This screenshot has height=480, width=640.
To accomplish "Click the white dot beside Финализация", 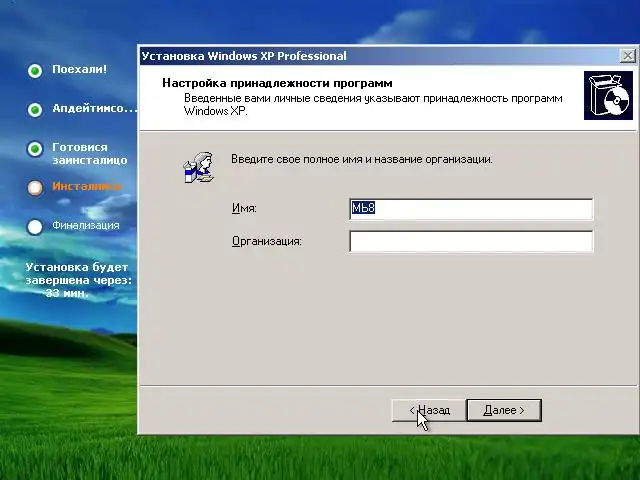I will pyautogui.click(x=35, y=227).
